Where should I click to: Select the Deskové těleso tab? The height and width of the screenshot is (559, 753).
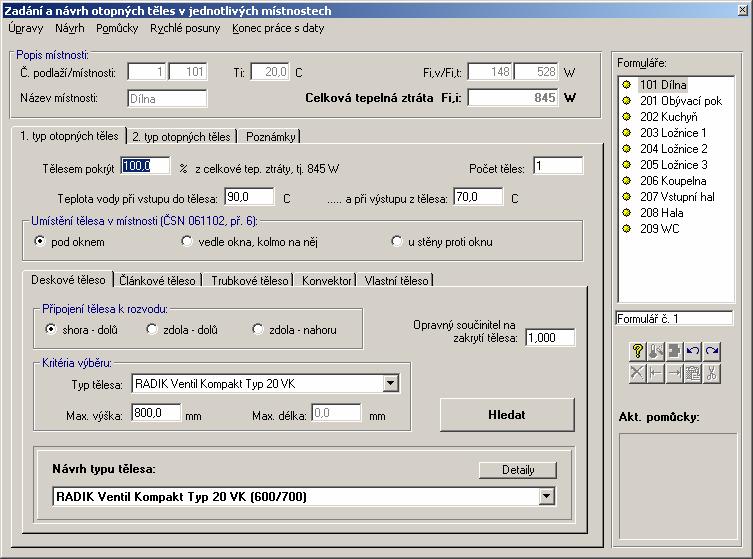tap(68, 280)
